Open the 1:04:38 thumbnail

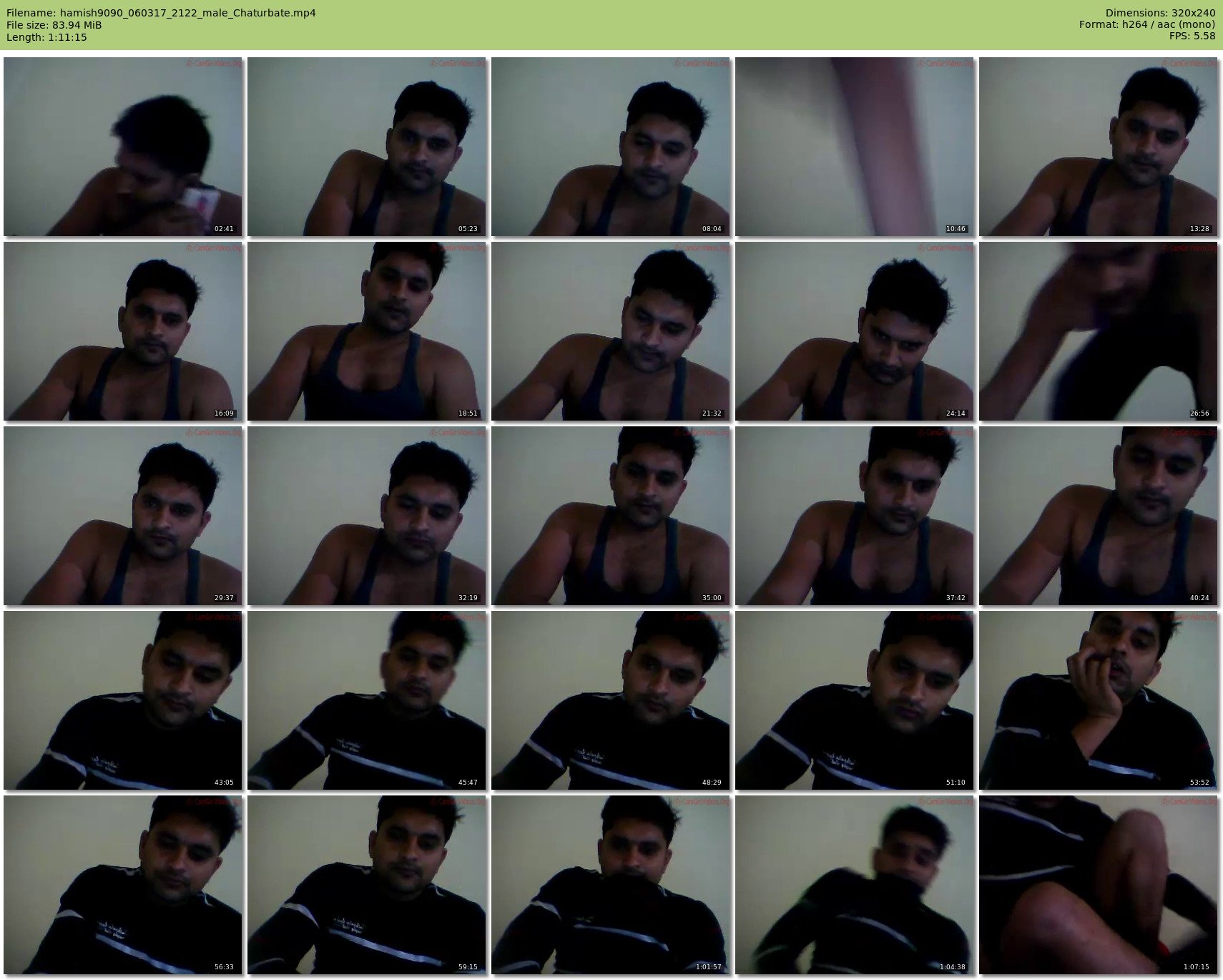coord(854,885)
